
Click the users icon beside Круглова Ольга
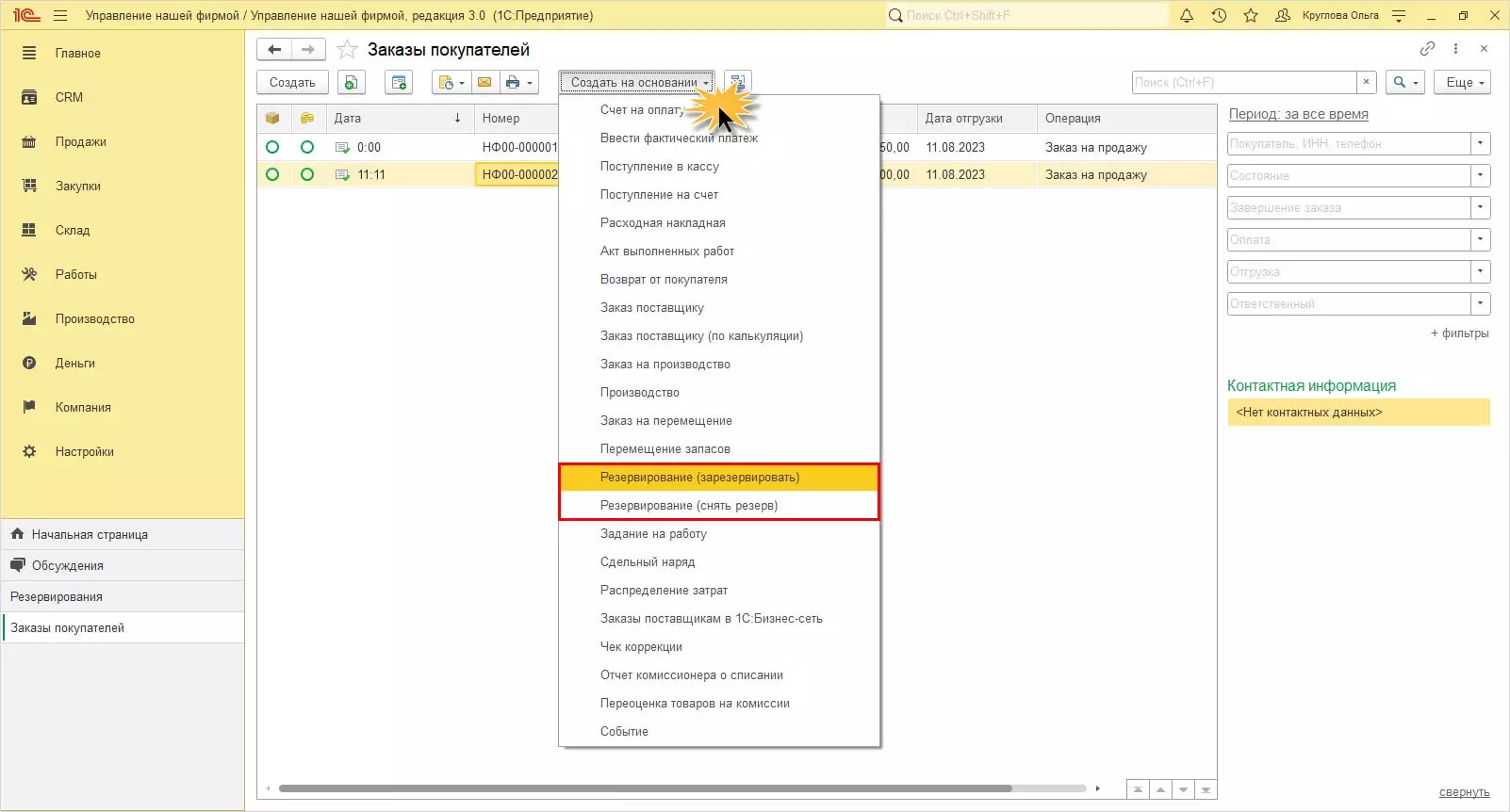click(1283, 15)
